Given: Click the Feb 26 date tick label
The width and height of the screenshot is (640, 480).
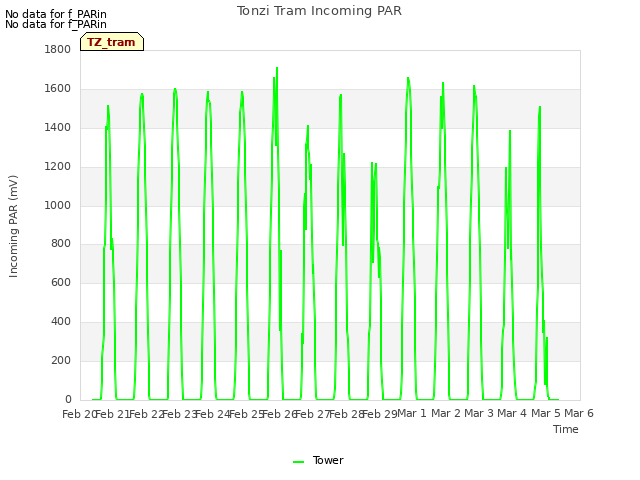Looking at the screenshot, I should (x=280, y=414).
